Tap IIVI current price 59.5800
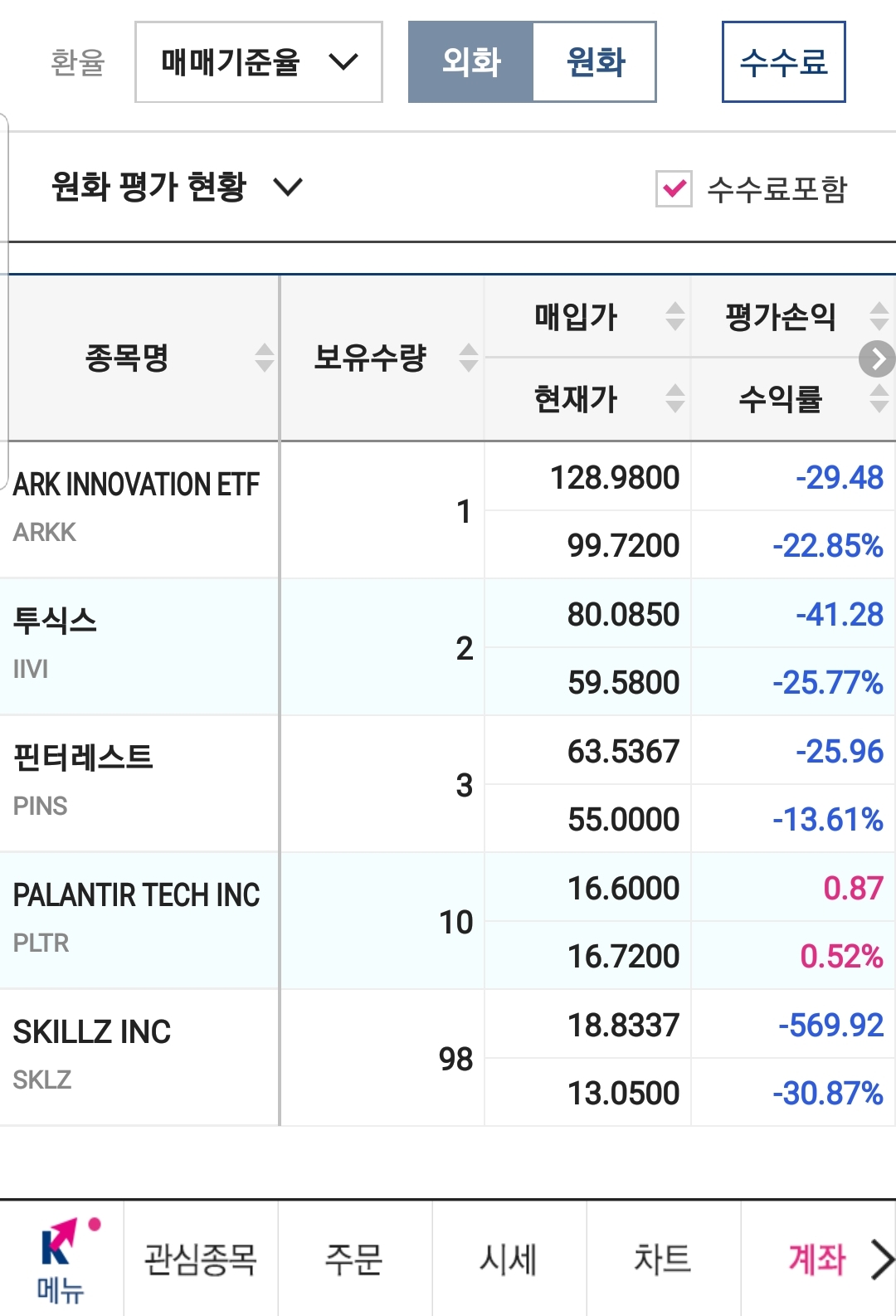 point(623,683)
